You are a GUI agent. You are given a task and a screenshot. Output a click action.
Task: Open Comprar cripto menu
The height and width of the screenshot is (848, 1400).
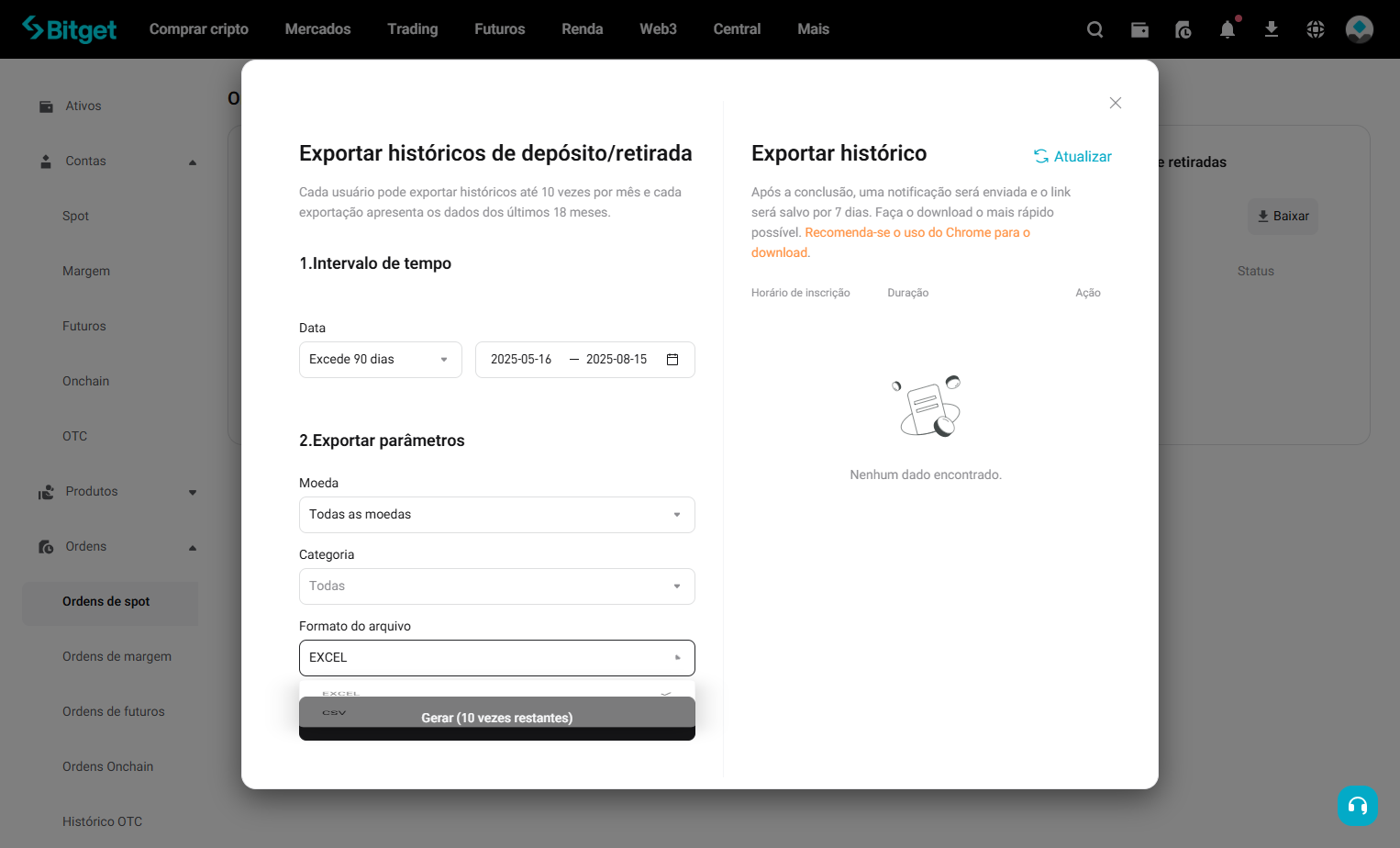pyautogui.click(x=199, y=29)
